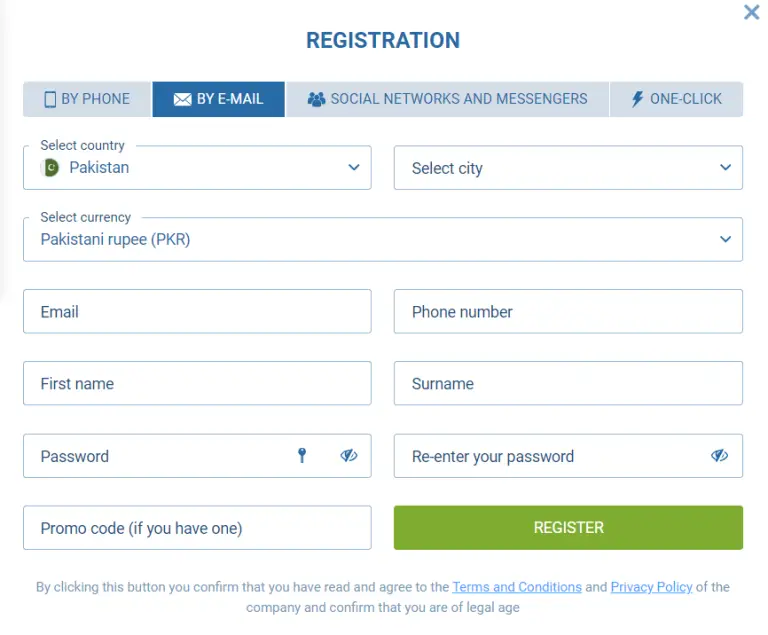Click the envelope icon on By E-mail tab
Image resolution: width=768 pixels, height=635 pixels.
tap(182, 99)
